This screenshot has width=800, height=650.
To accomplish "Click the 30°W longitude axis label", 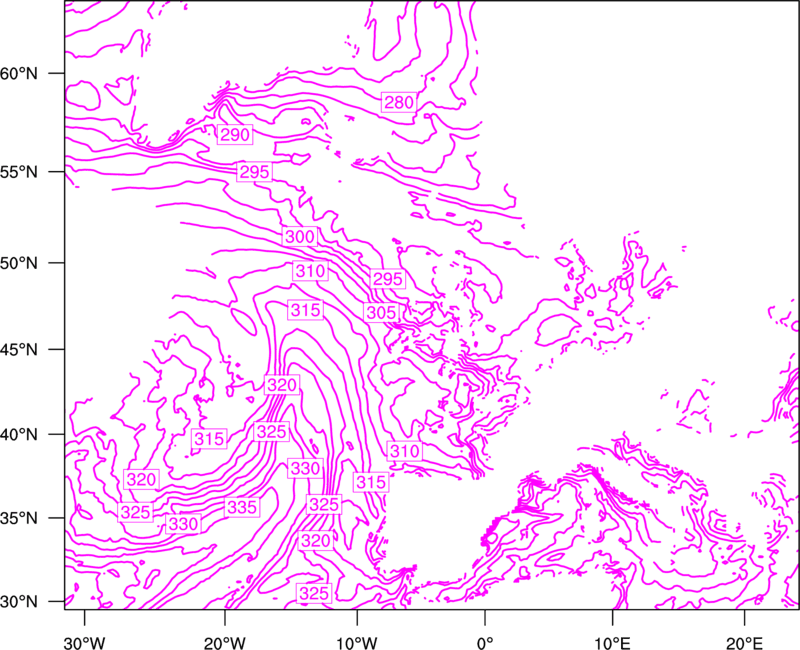I will point(85,643).
